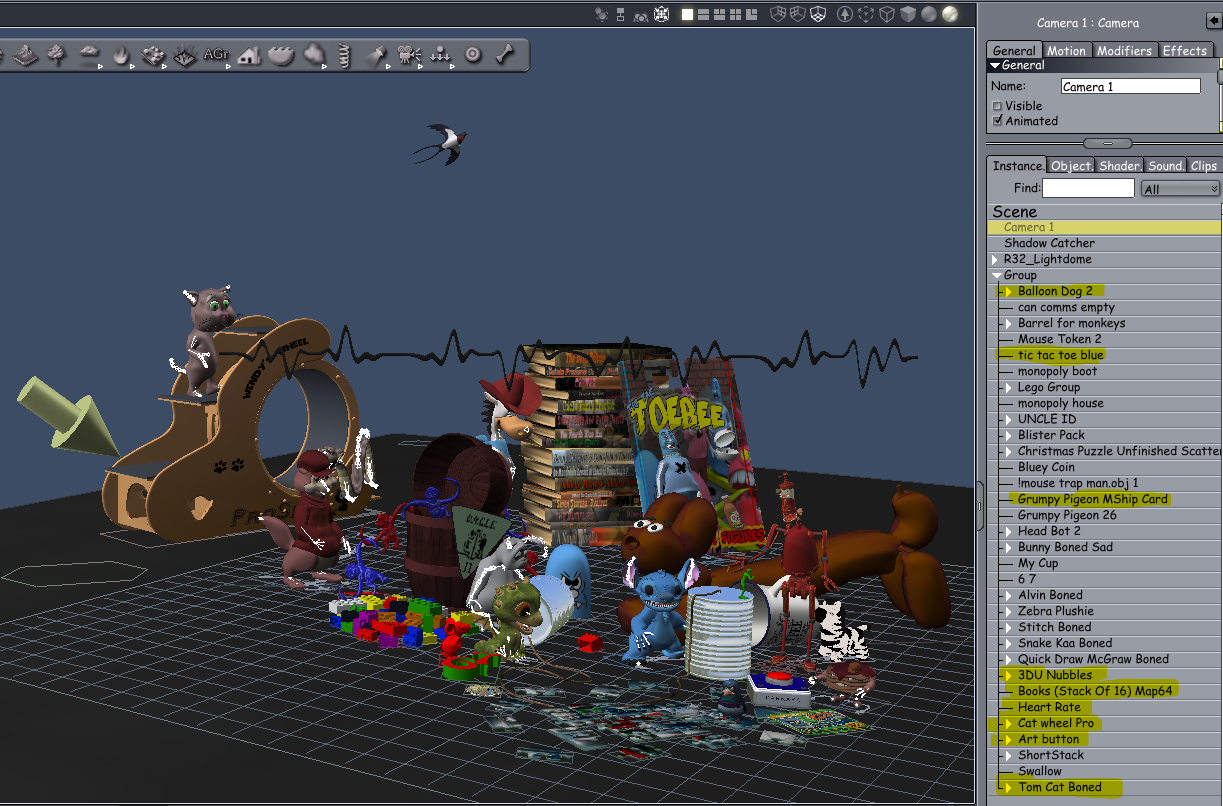Select the spotlight tool
The image size is (1223, 806).
[x=377, y=55]
